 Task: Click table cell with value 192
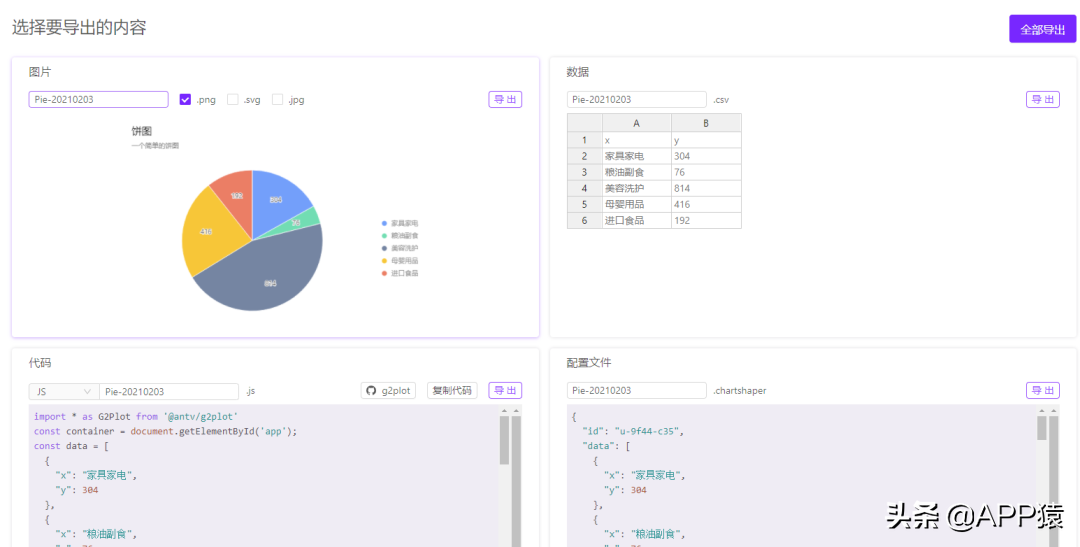[x=706, y=220]
